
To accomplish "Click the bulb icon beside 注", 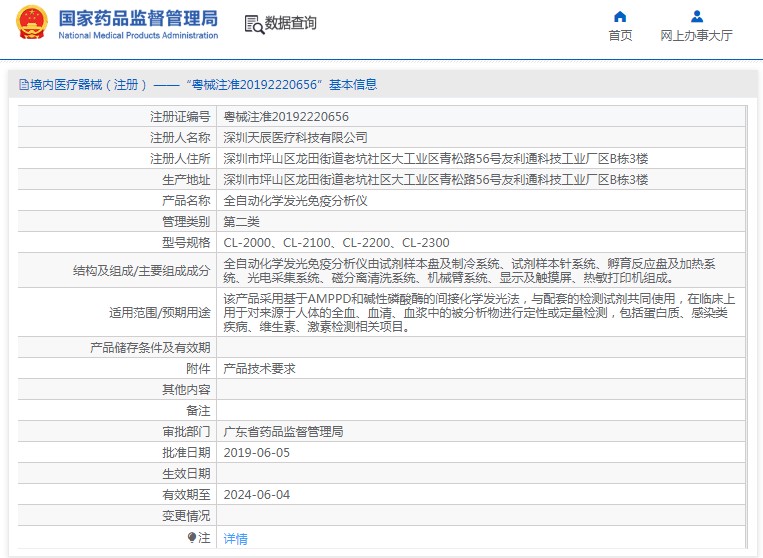I will (x=192, y=537).
